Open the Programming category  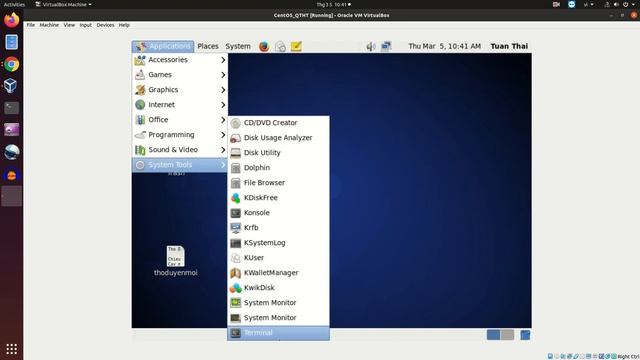coord(180,135)
